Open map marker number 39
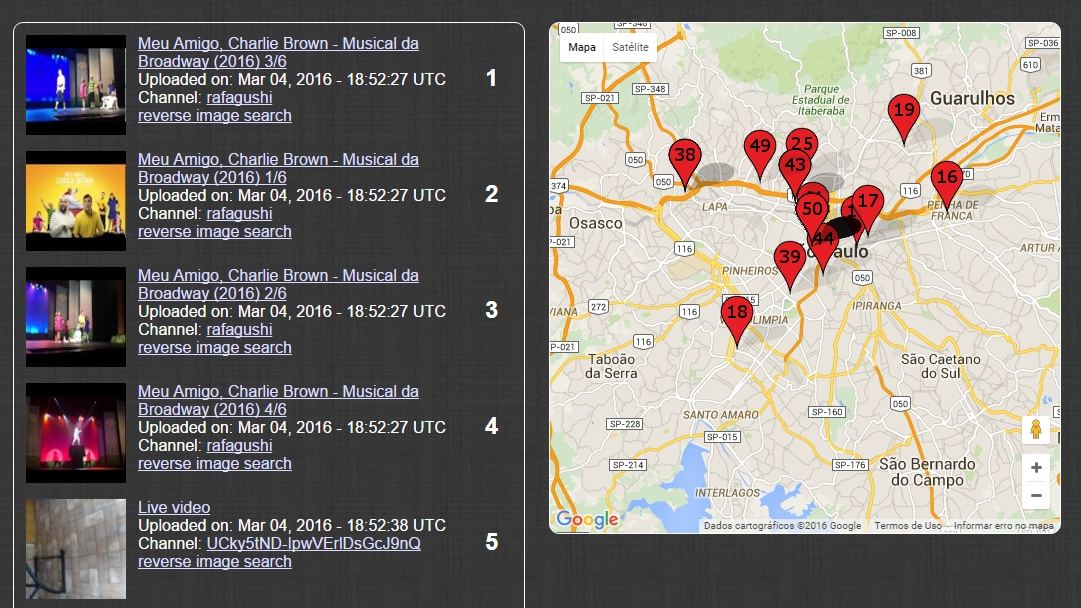 [x=789, y=265]
